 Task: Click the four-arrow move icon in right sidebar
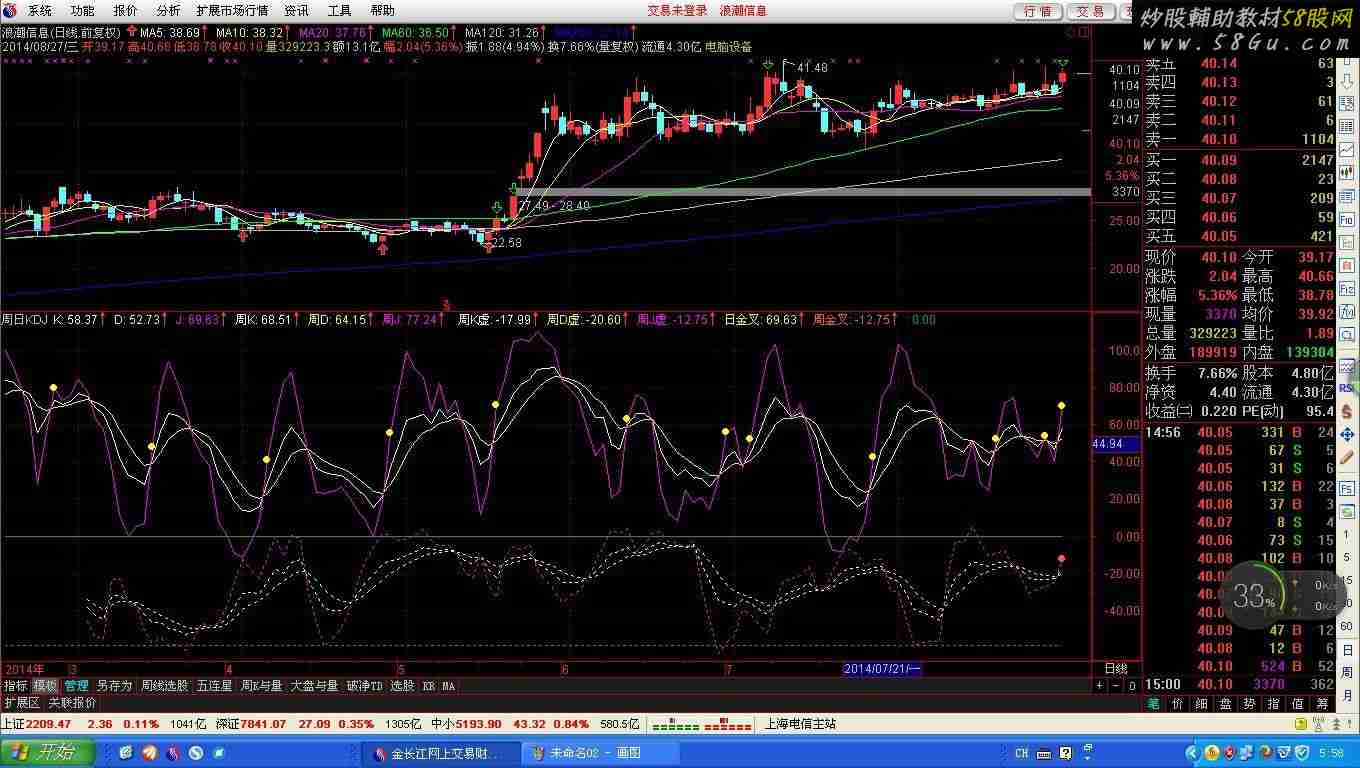pos(1347,435)
